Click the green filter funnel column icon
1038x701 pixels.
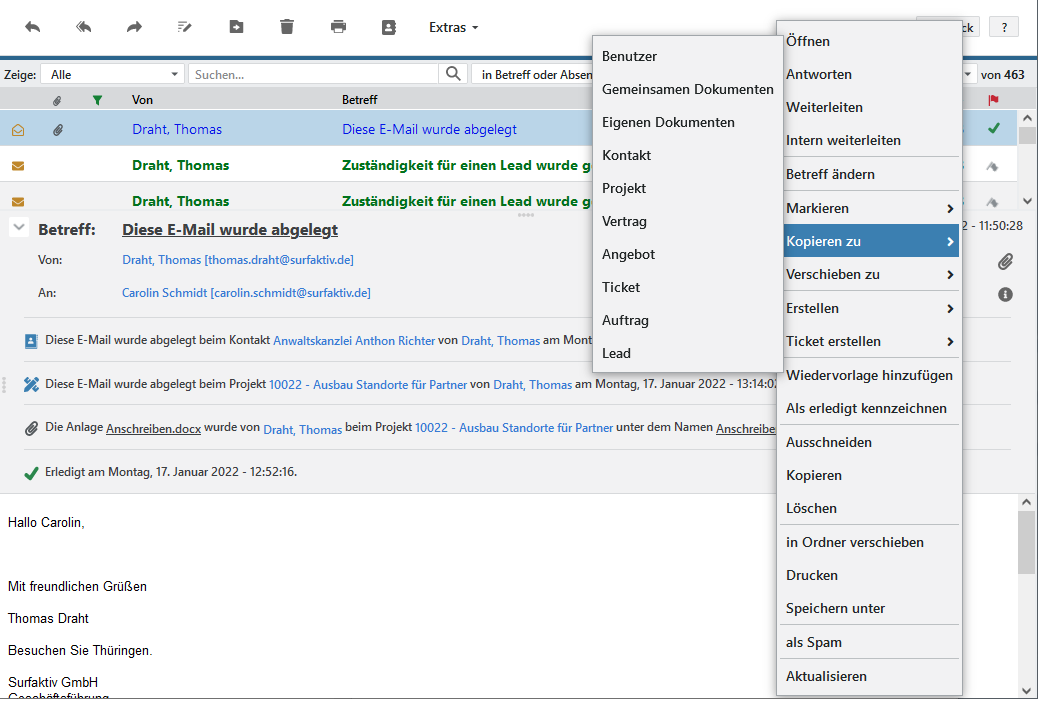tap(97, 100)
